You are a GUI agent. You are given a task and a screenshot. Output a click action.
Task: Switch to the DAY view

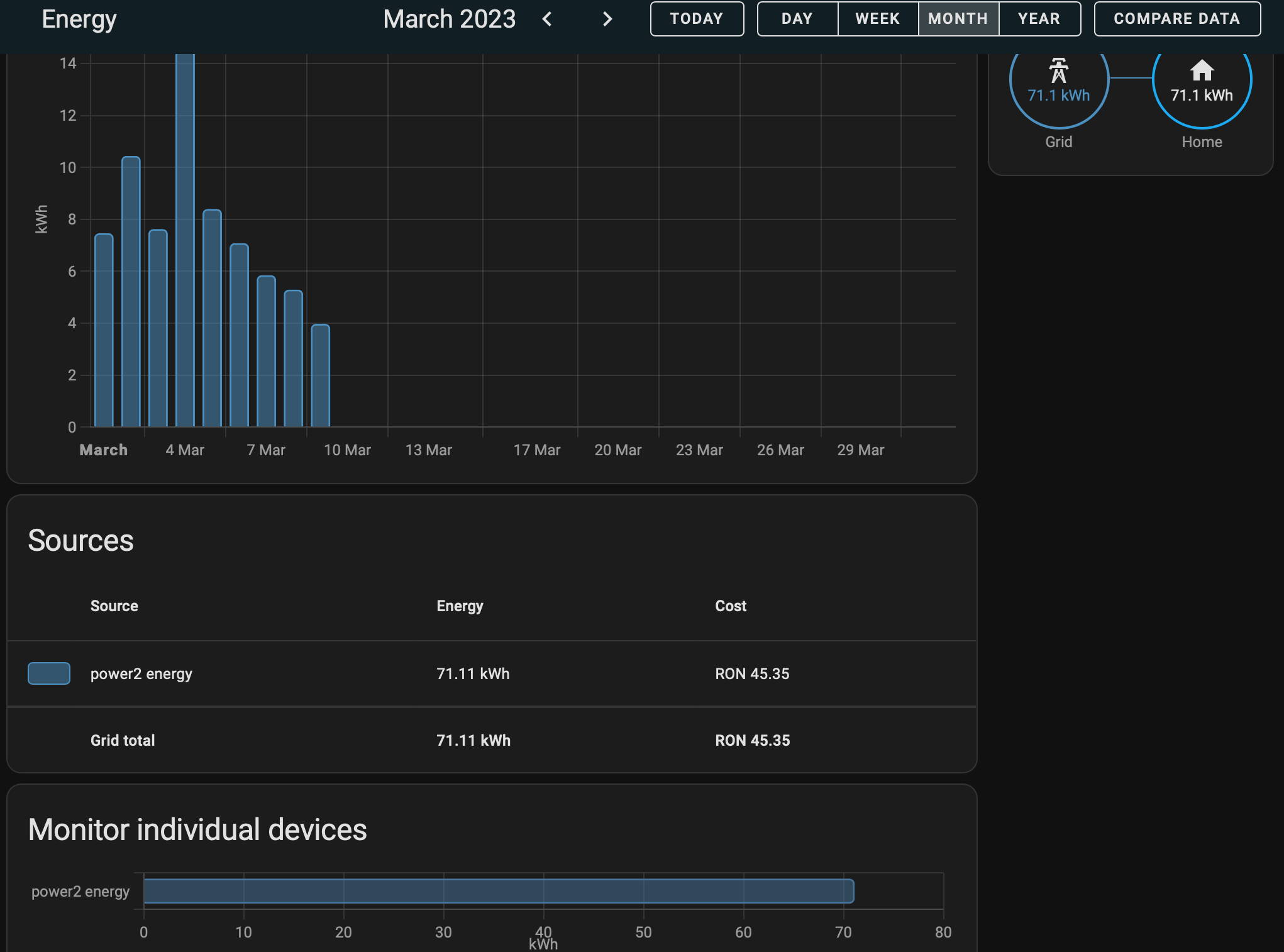point(797,19)
